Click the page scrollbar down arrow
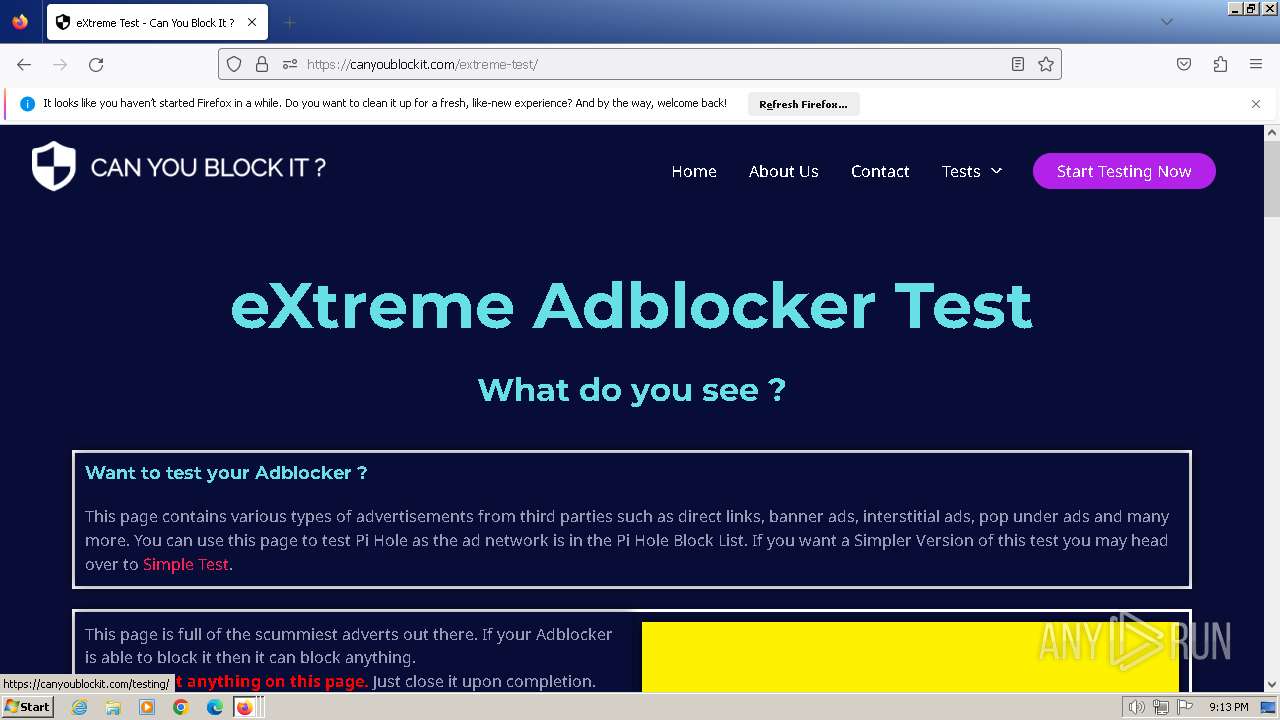 [x=1272, y=685]
